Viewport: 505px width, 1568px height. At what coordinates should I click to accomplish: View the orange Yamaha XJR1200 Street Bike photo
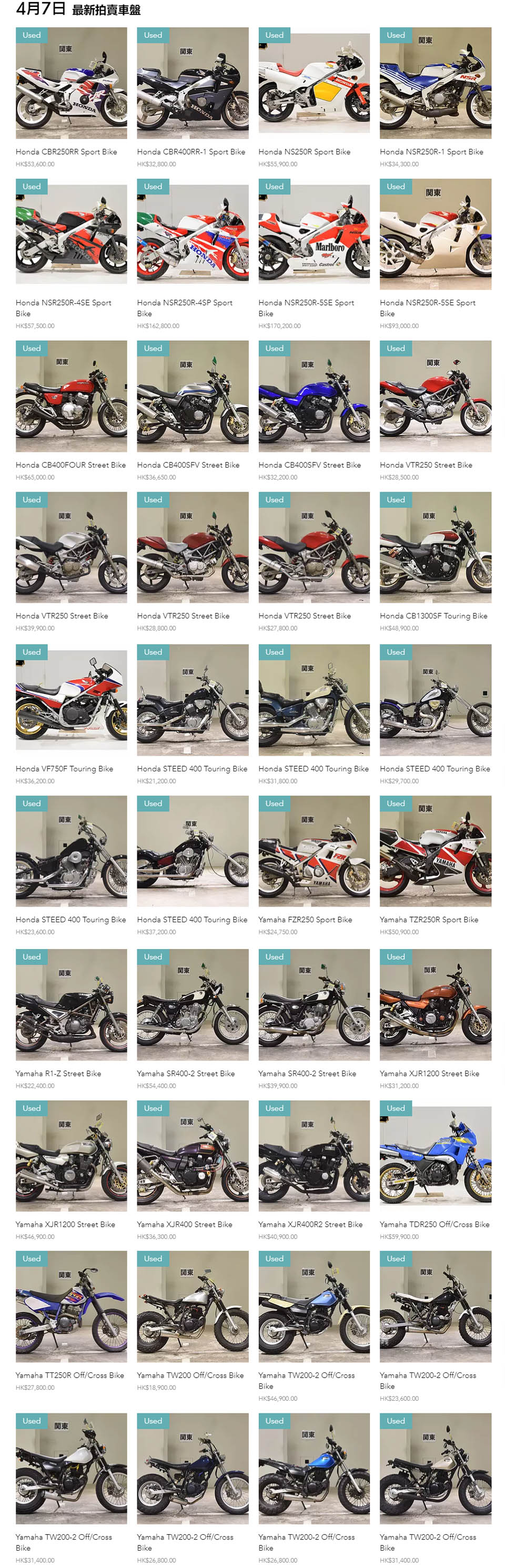click(435, 1005)
